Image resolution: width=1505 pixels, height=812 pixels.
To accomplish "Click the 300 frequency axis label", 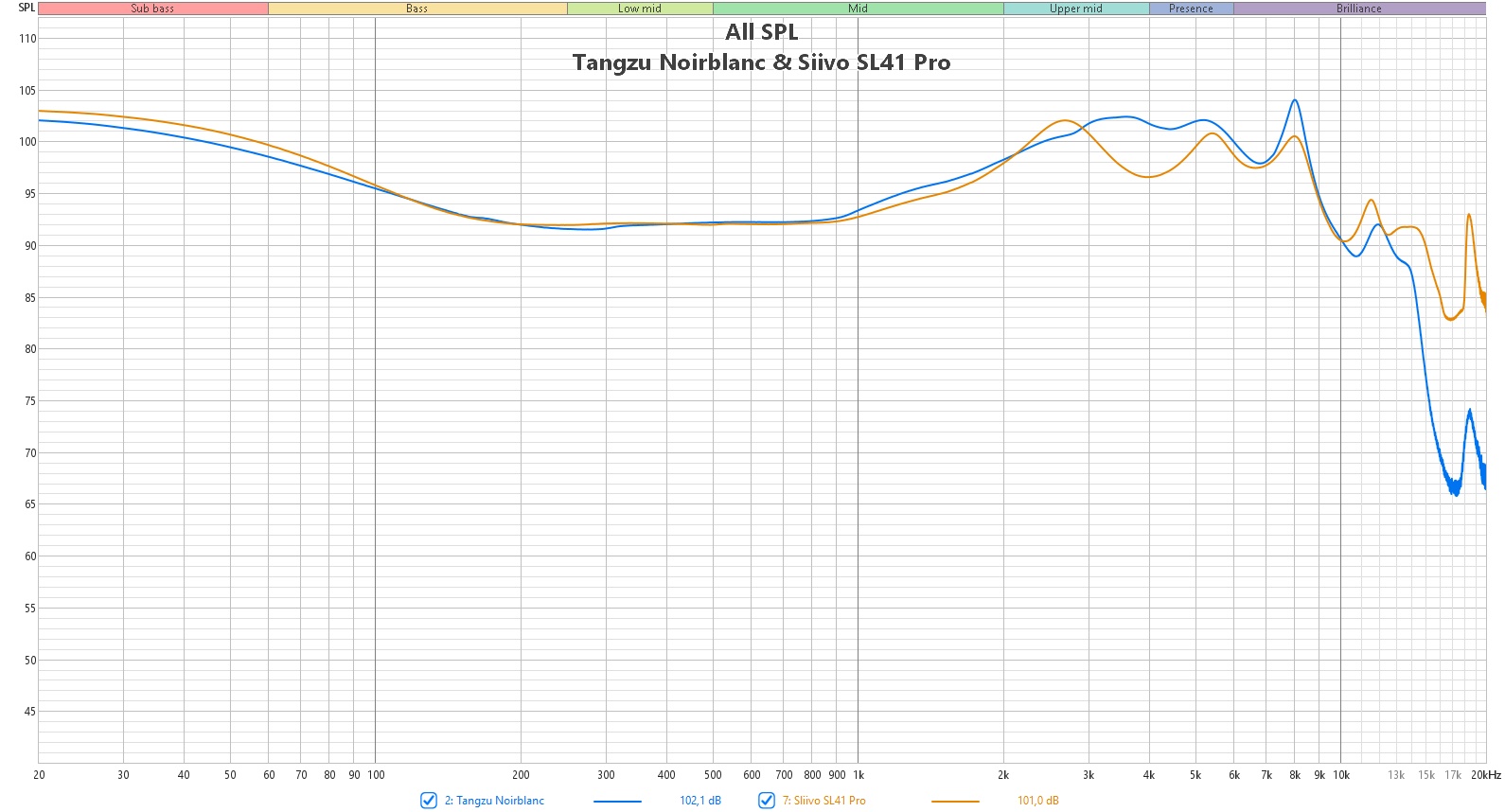I will click(606, 775).
